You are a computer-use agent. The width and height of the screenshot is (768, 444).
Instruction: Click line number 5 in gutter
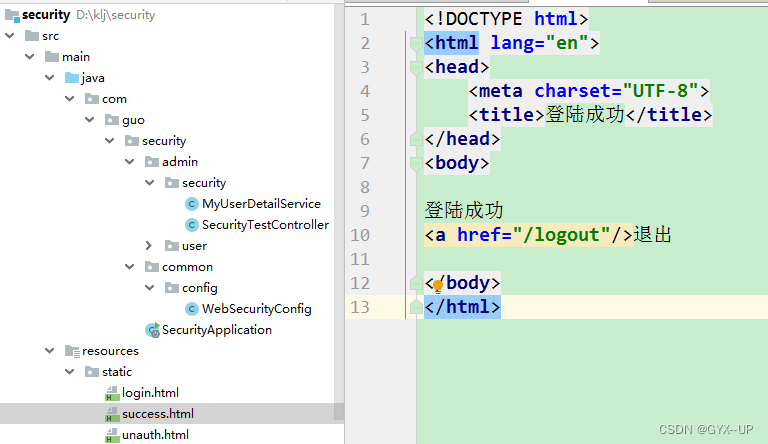pyautogui.click(x=365, y=115)
